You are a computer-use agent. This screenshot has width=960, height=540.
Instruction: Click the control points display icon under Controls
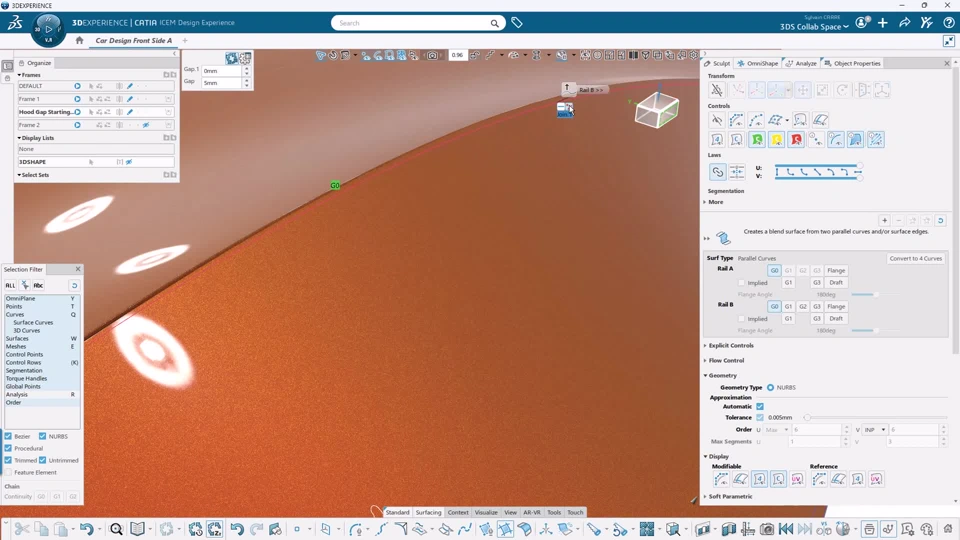point(737,120)
